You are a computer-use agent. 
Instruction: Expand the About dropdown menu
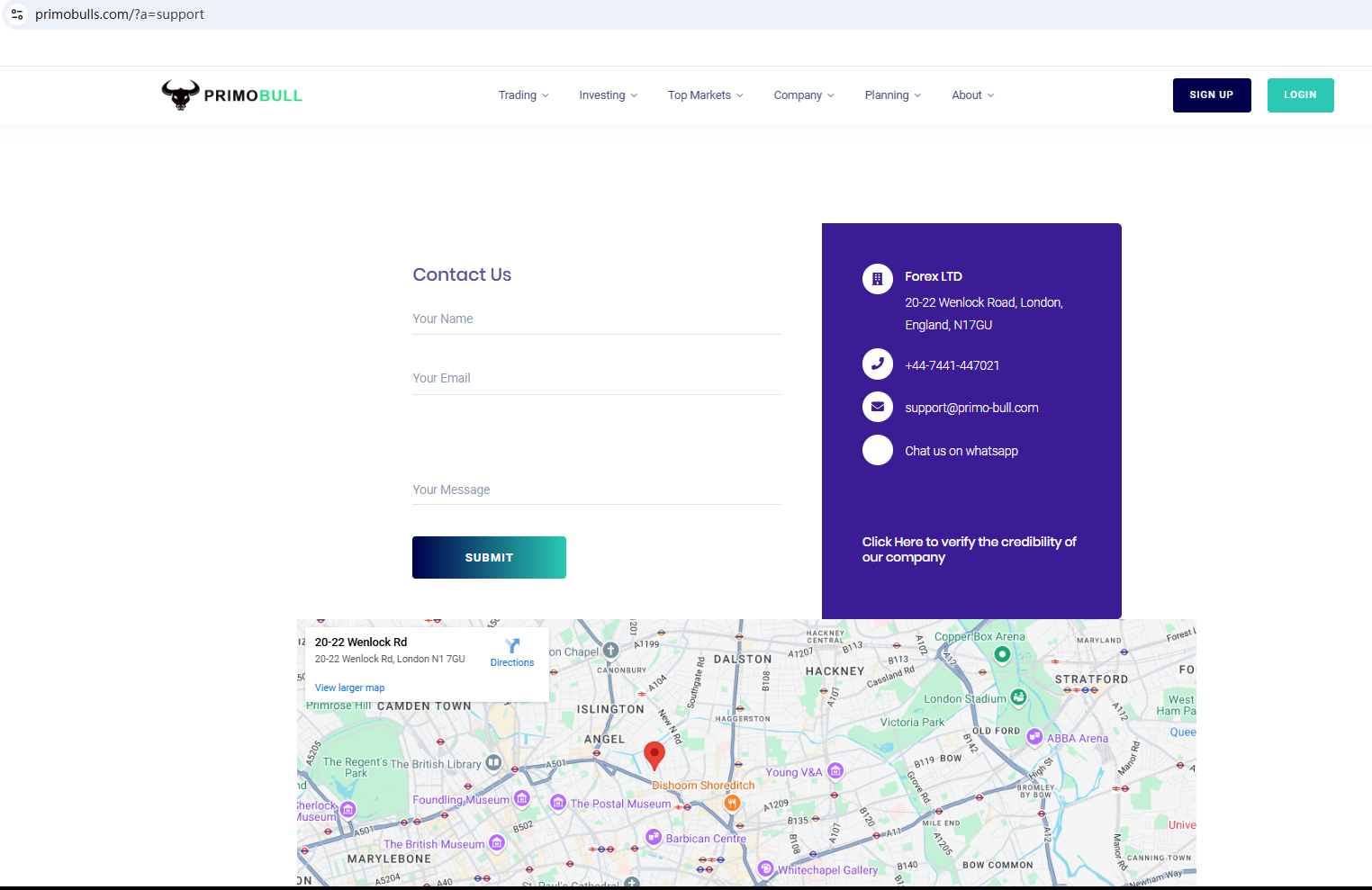coord(972,95)
